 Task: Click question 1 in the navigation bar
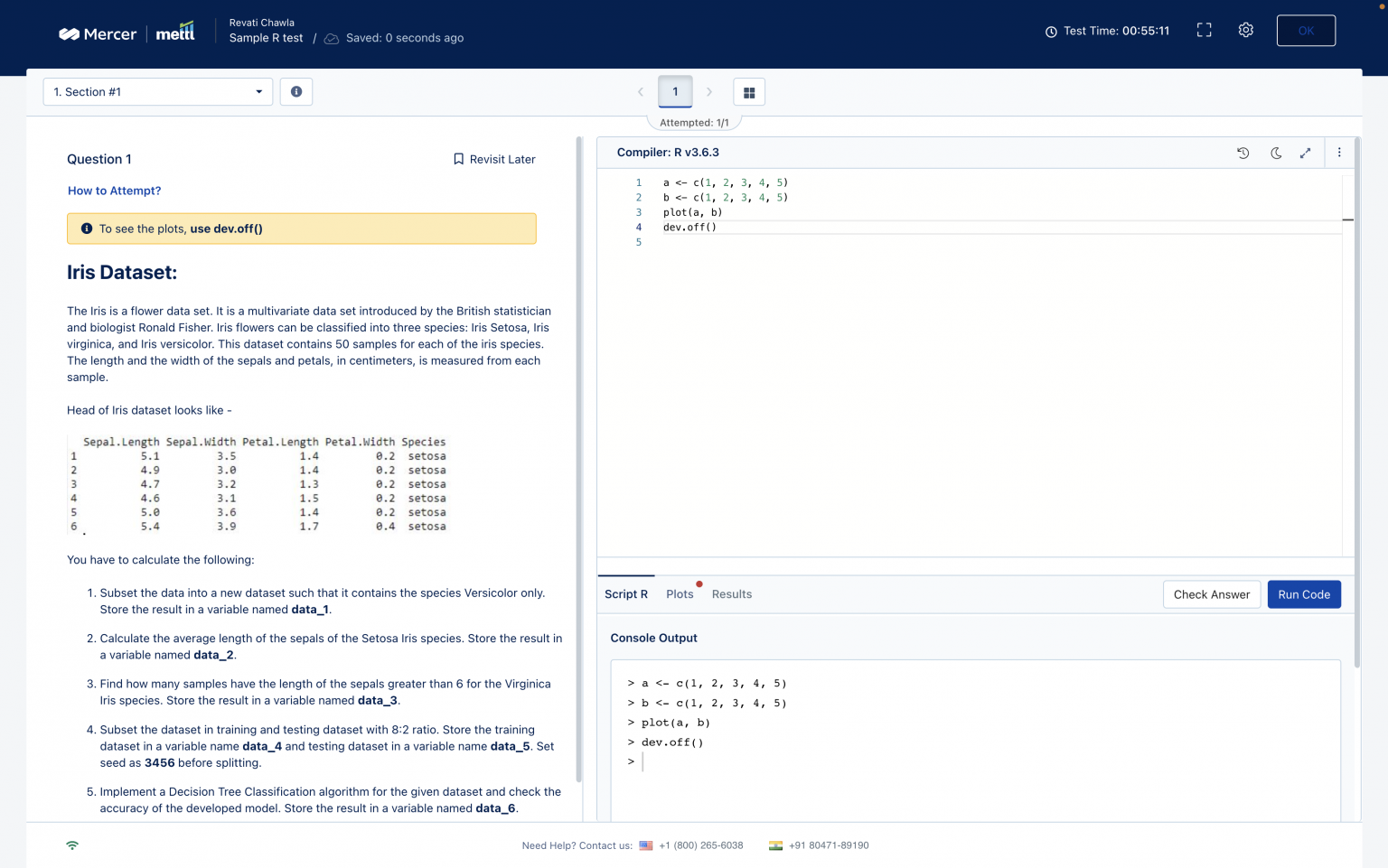[675, 91]
